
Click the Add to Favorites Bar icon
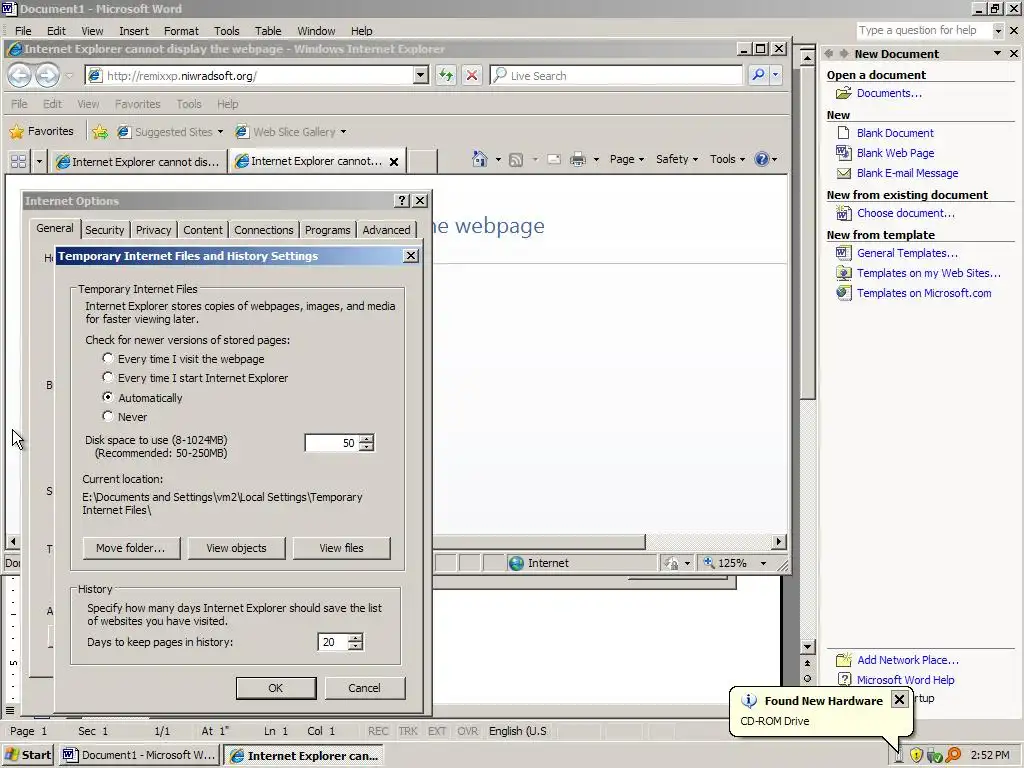tap(100, 132)
